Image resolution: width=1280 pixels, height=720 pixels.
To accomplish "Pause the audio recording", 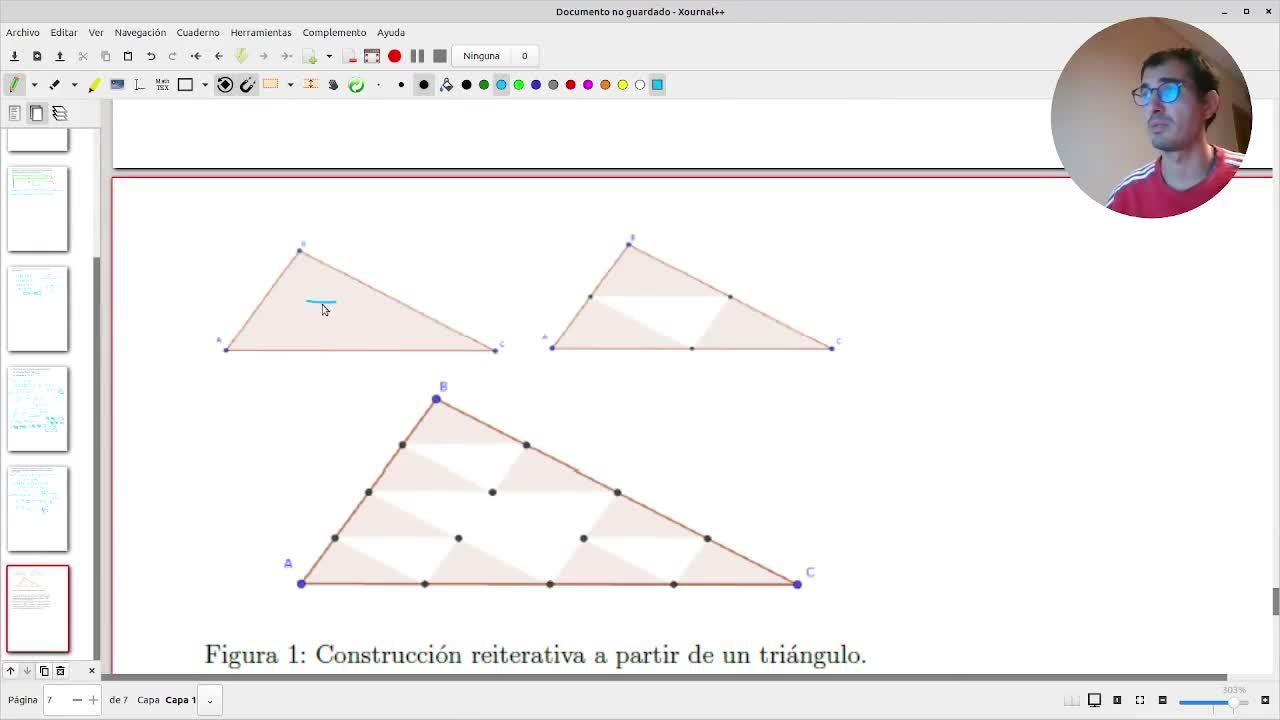I will coord(417,56).
